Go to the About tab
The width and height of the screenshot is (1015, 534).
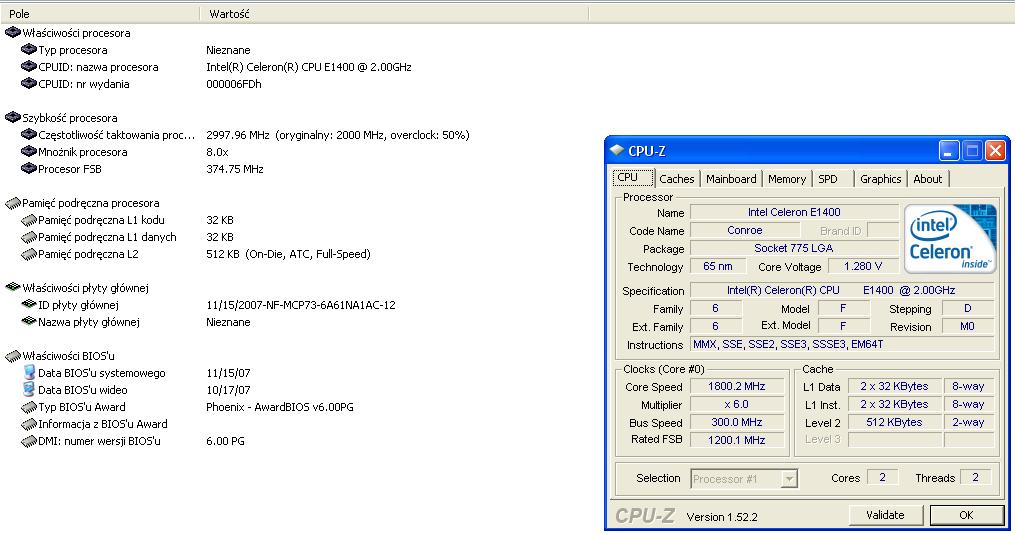coord(927,179)
